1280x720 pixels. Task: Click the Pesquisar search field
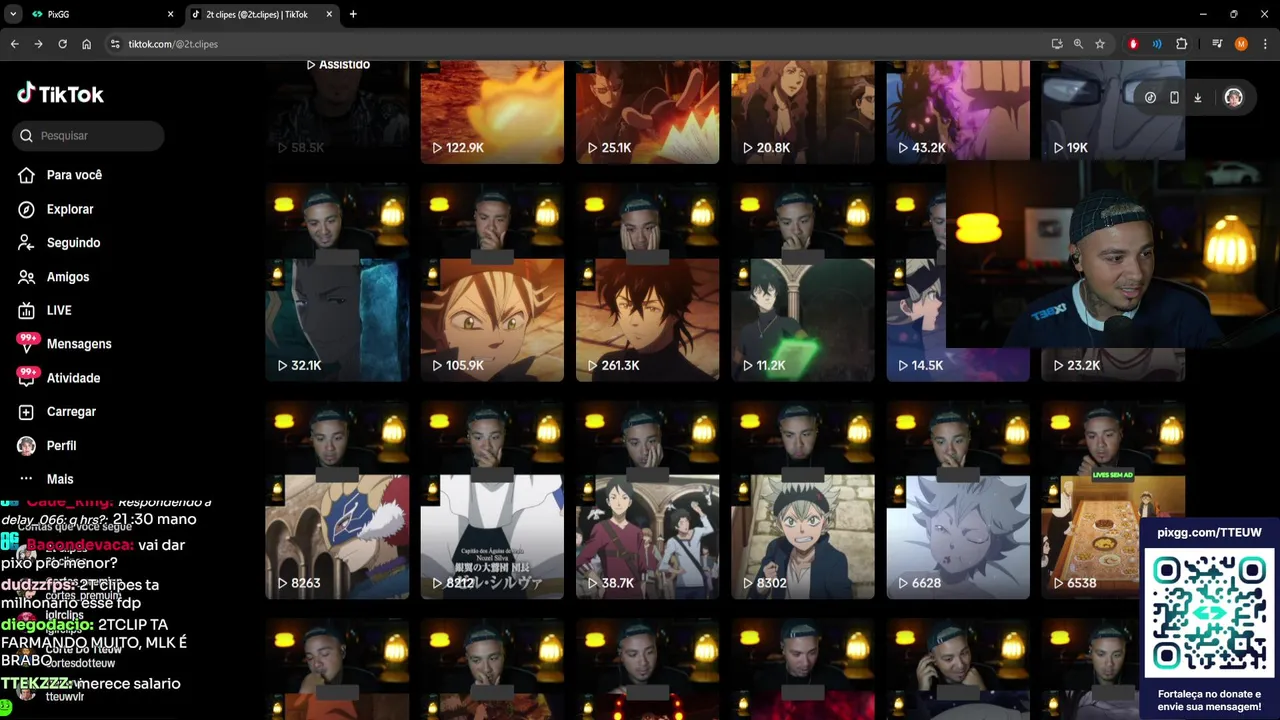(x=89, y=135)
